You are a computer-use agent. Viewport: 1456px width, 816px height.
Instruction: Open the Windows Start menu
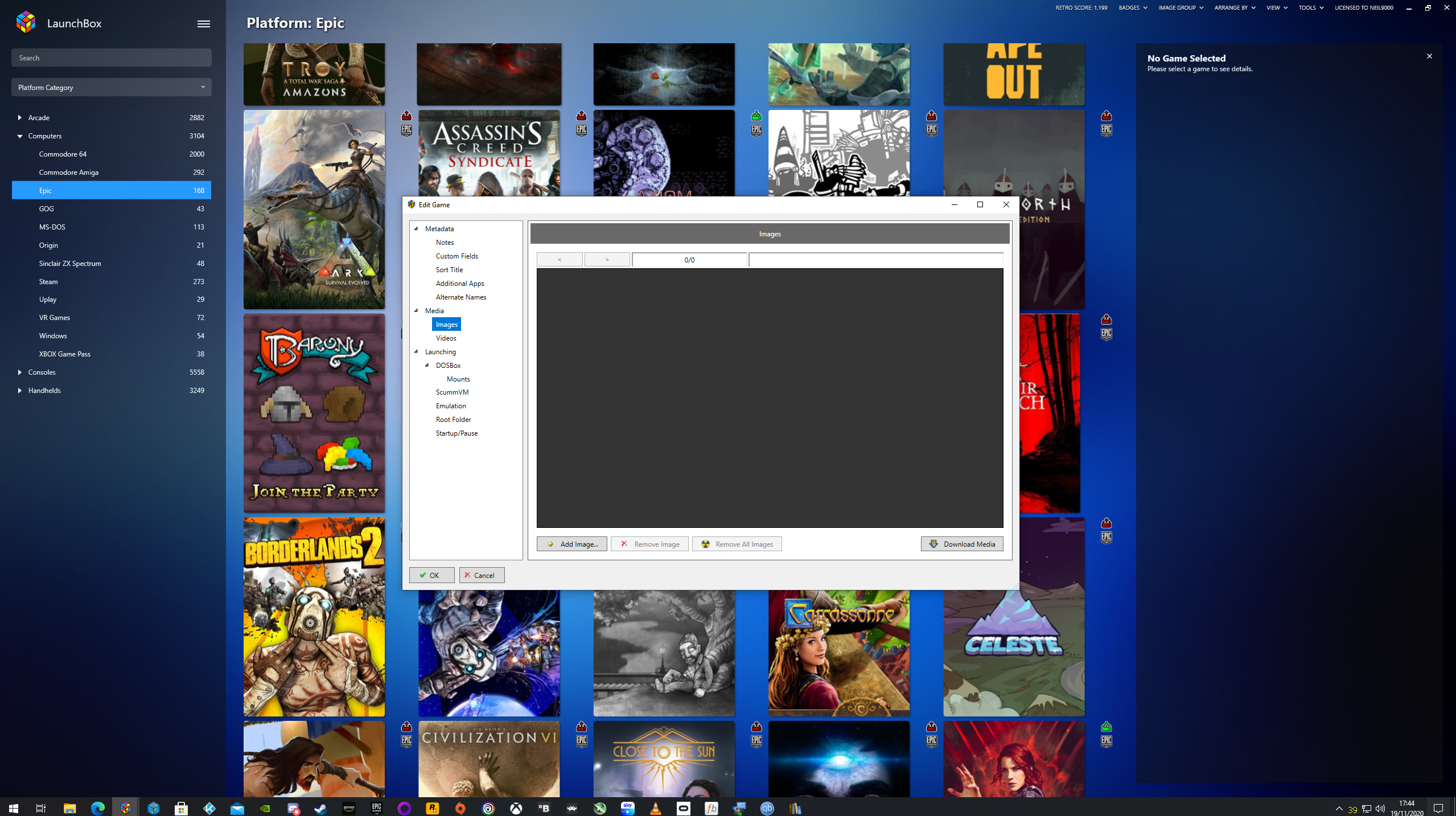coord(14,808)
